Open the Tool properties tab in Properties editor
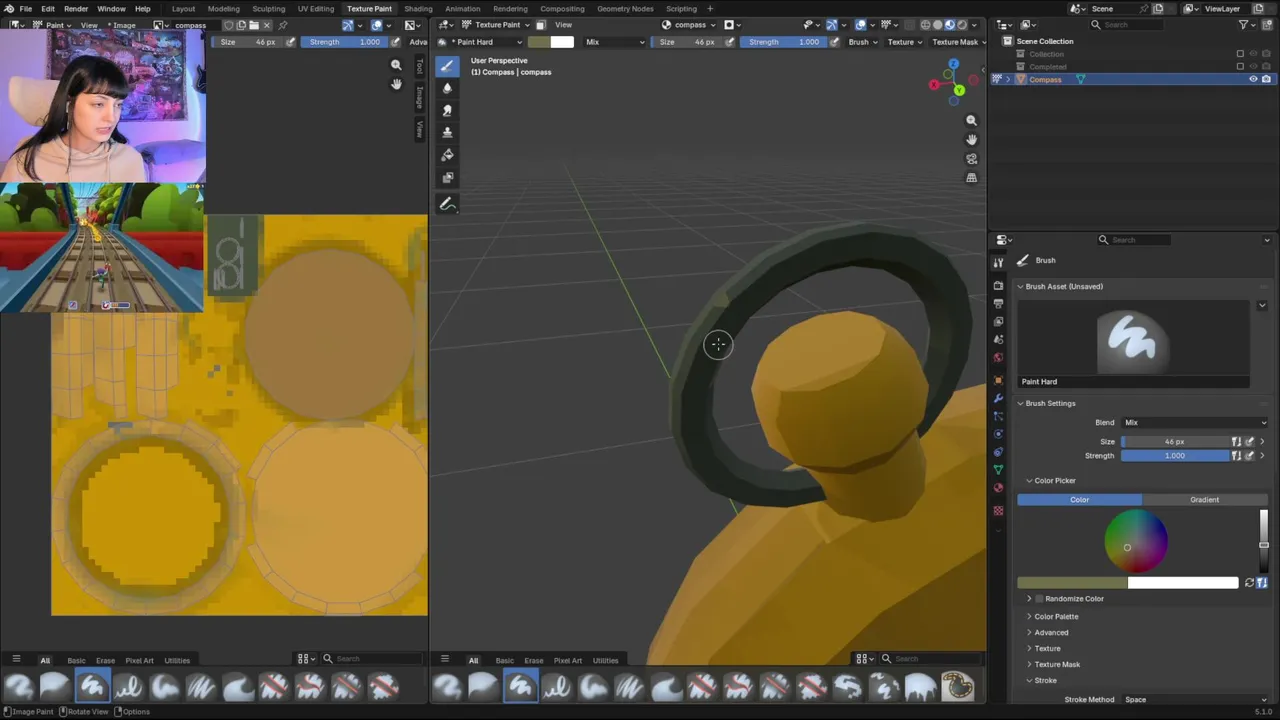 pos(998,262)
